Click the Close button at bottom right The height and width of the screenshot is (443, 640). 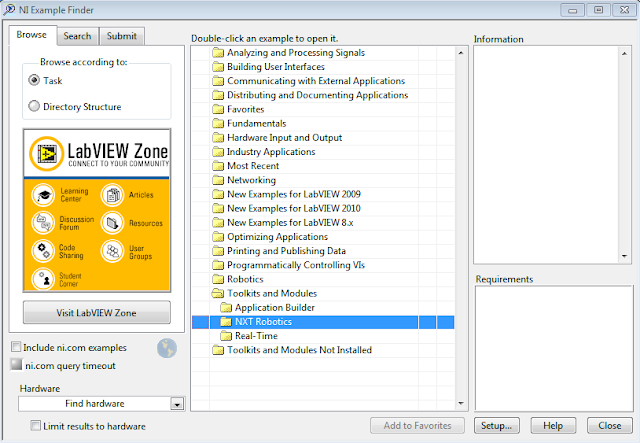click(x=610, y=426)
